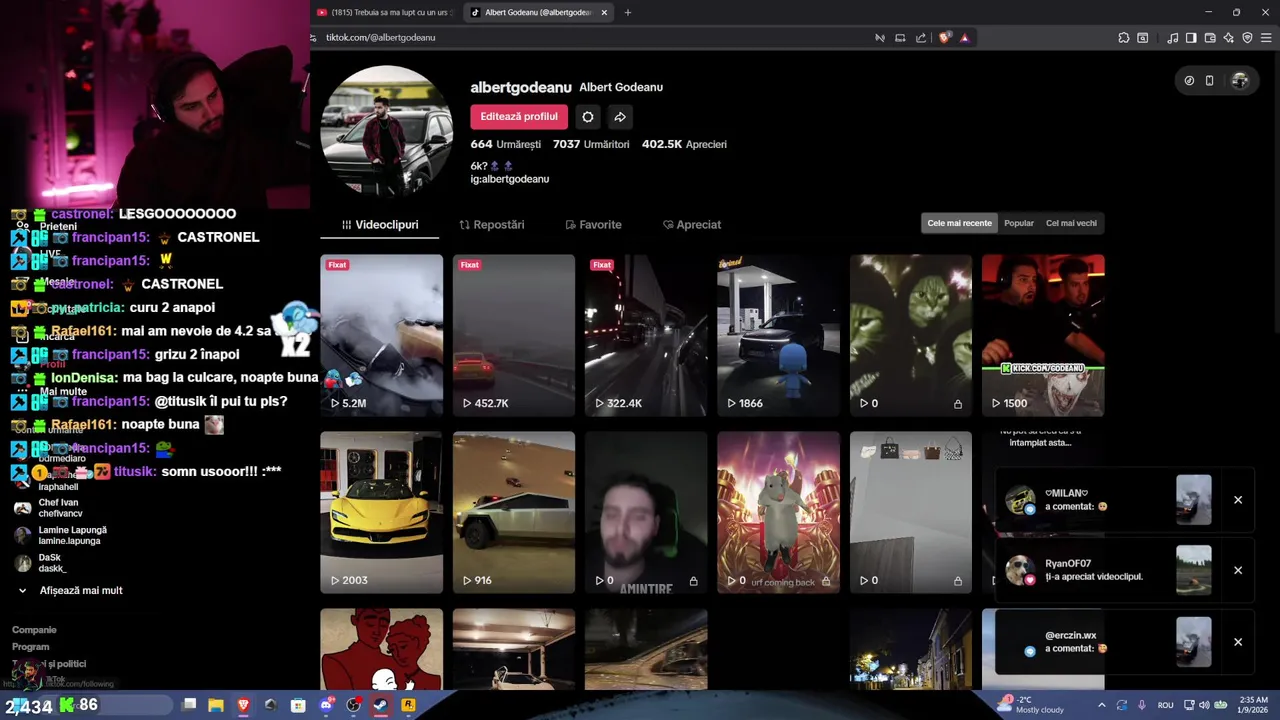This screenshot has height=720, width=1280.
Task: Dismiss the ♡MILAN♡ comment notification
Action: click(1238, 500)
